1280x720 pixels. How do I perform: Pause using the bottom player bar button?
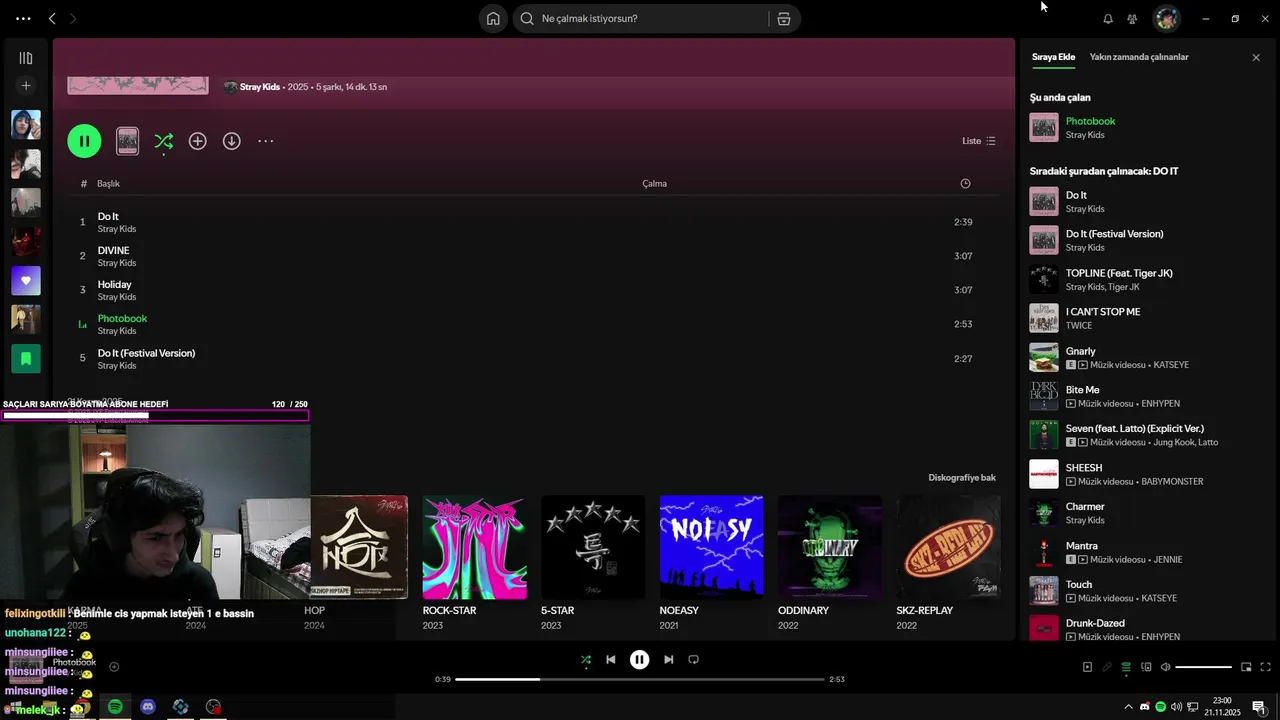point(639,659)
